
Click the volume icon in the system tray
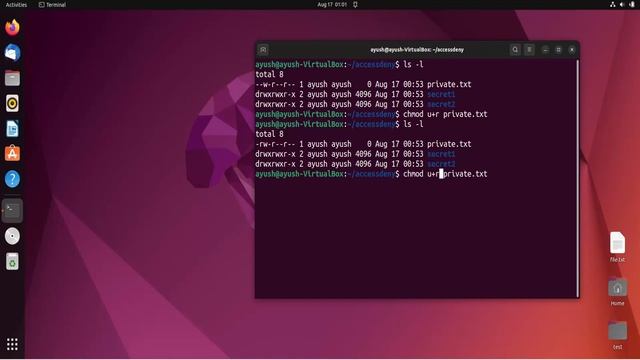coord(622,4)
